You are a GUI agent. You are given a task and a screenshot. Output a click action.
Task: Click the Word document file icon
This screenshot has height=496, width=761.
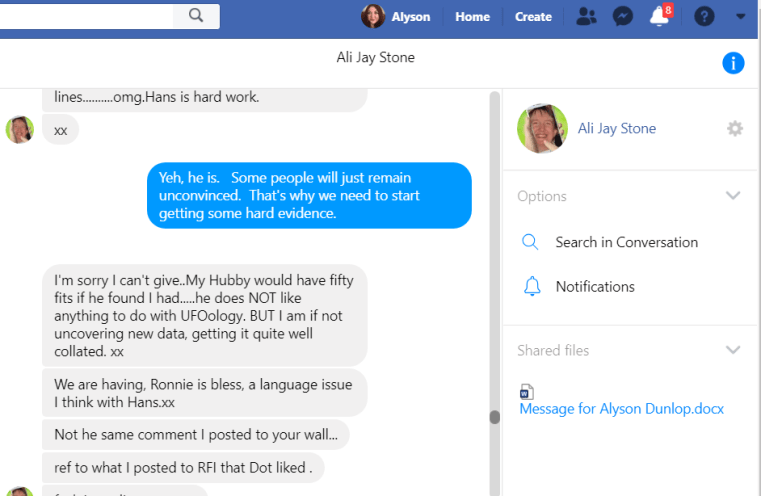click(x=527, y=392)
